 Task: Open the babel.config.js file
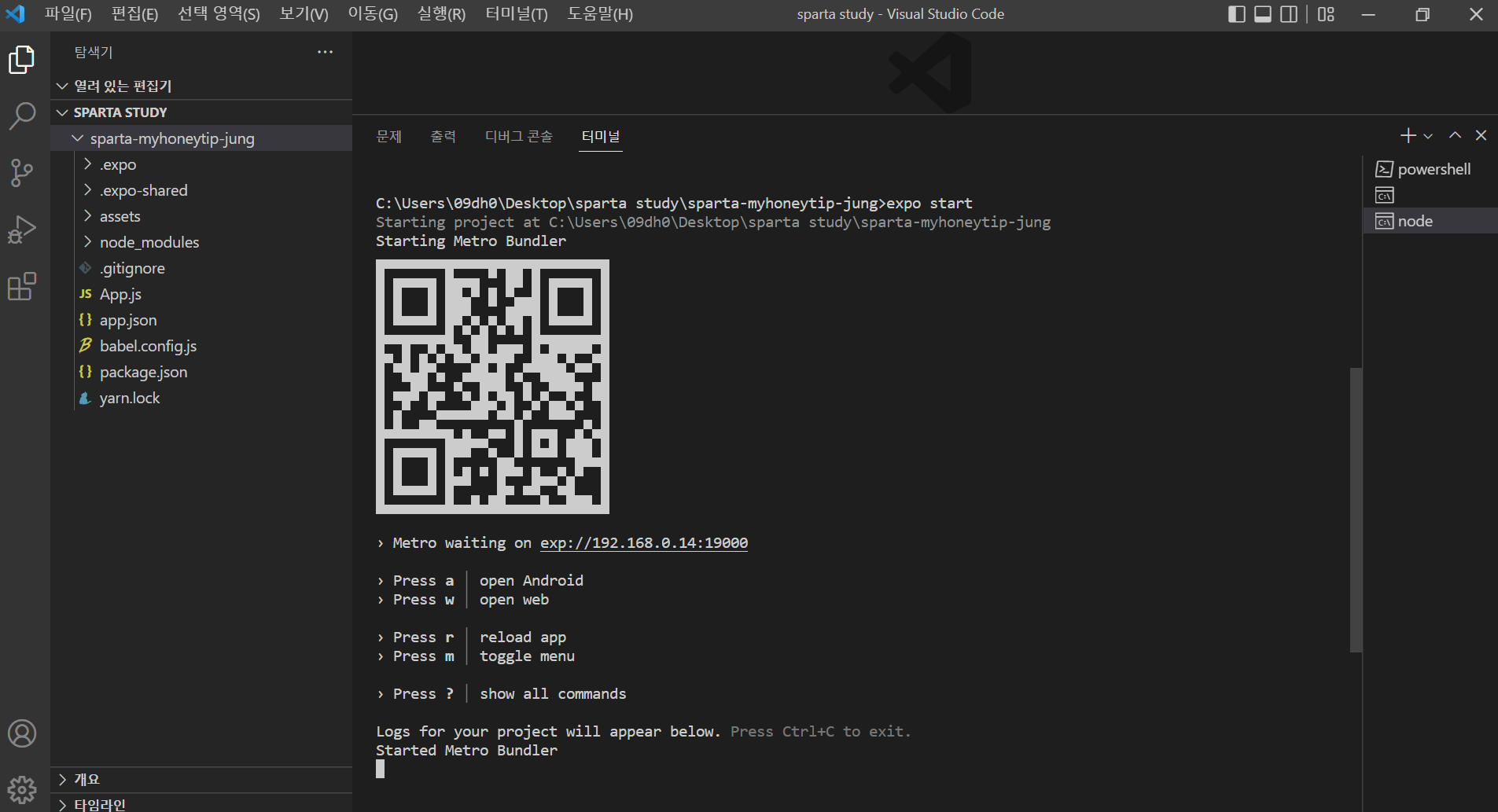(201, 346)
